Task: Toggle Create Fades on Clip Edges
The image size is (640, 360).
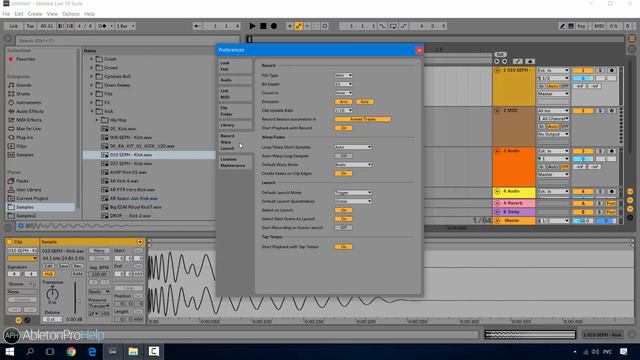Action: (343, 173)
